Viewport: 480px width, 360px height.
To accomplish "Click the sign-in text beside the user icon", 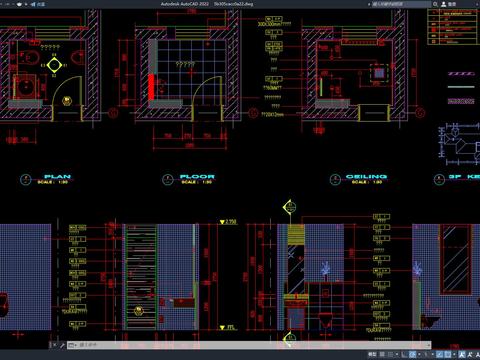I will coord(452,4).
